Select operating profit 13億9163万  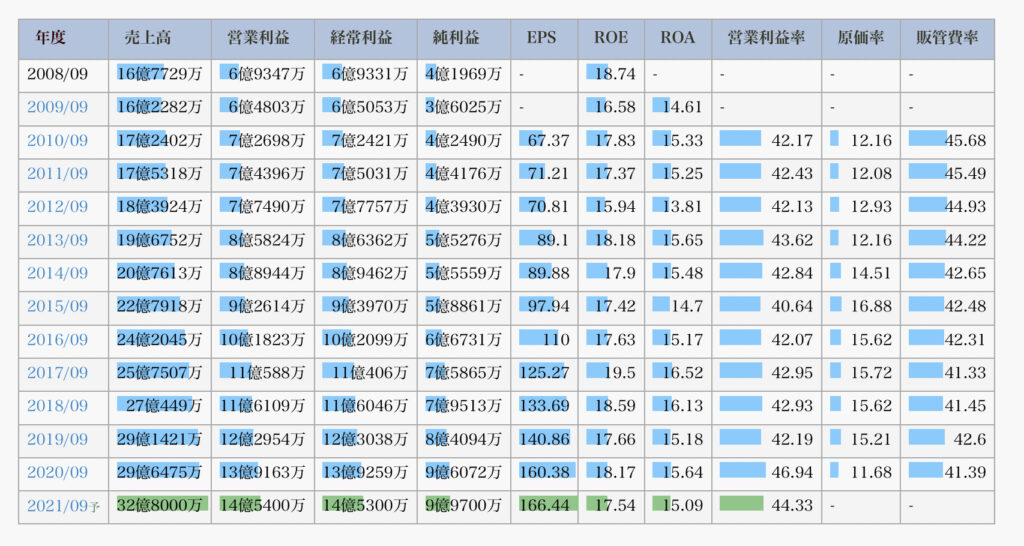[x=263, y=472]
